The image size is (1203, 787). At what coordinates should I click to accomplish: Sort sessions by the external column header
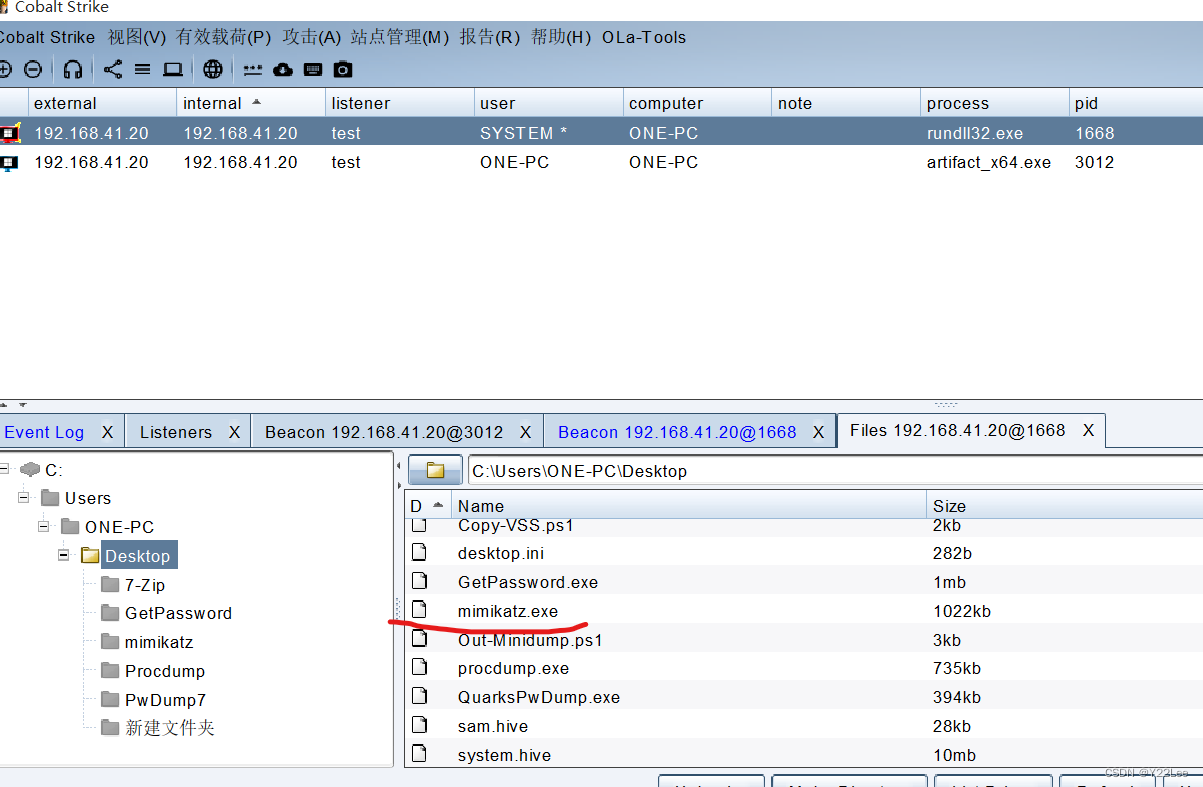click(102, 103)
